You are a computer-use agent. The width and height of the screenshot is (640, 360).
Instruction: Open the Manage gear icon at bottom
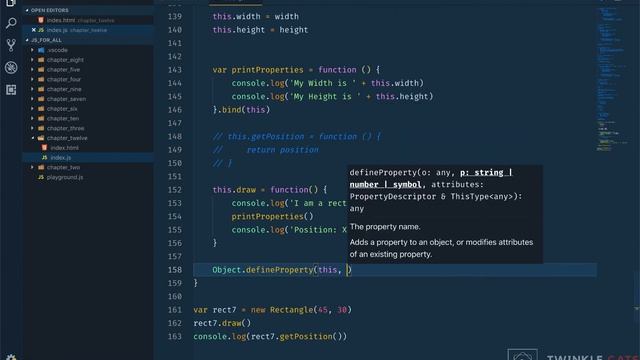(11, 357)
